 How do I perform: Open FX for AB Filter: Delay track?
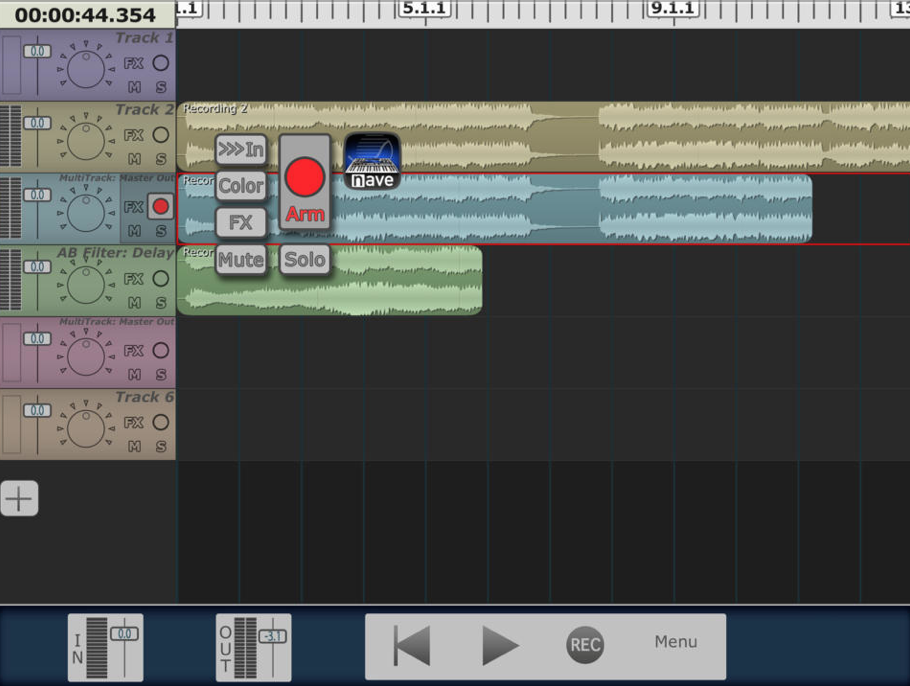tap(133, 279)
